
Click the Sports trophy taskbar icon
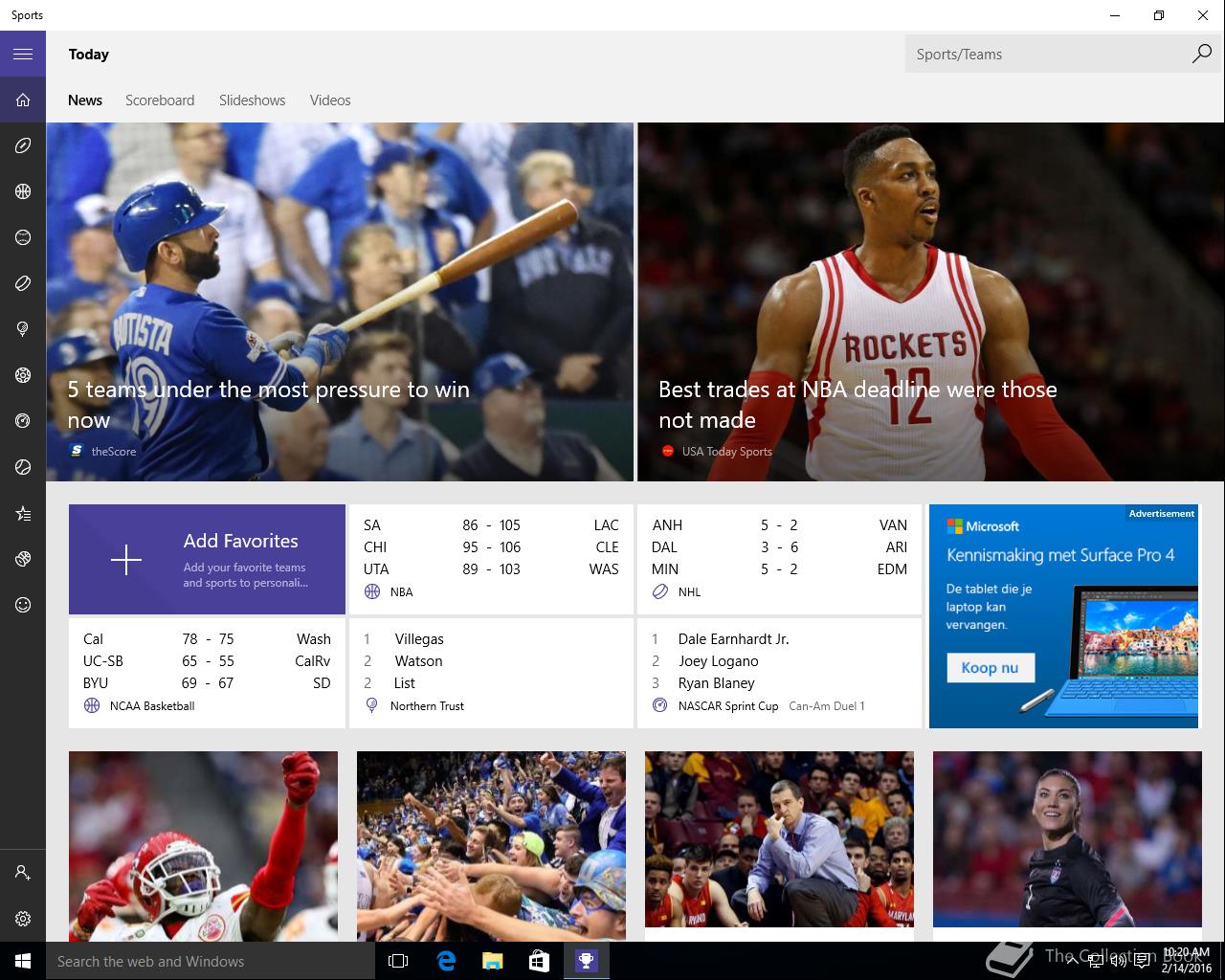586,961
